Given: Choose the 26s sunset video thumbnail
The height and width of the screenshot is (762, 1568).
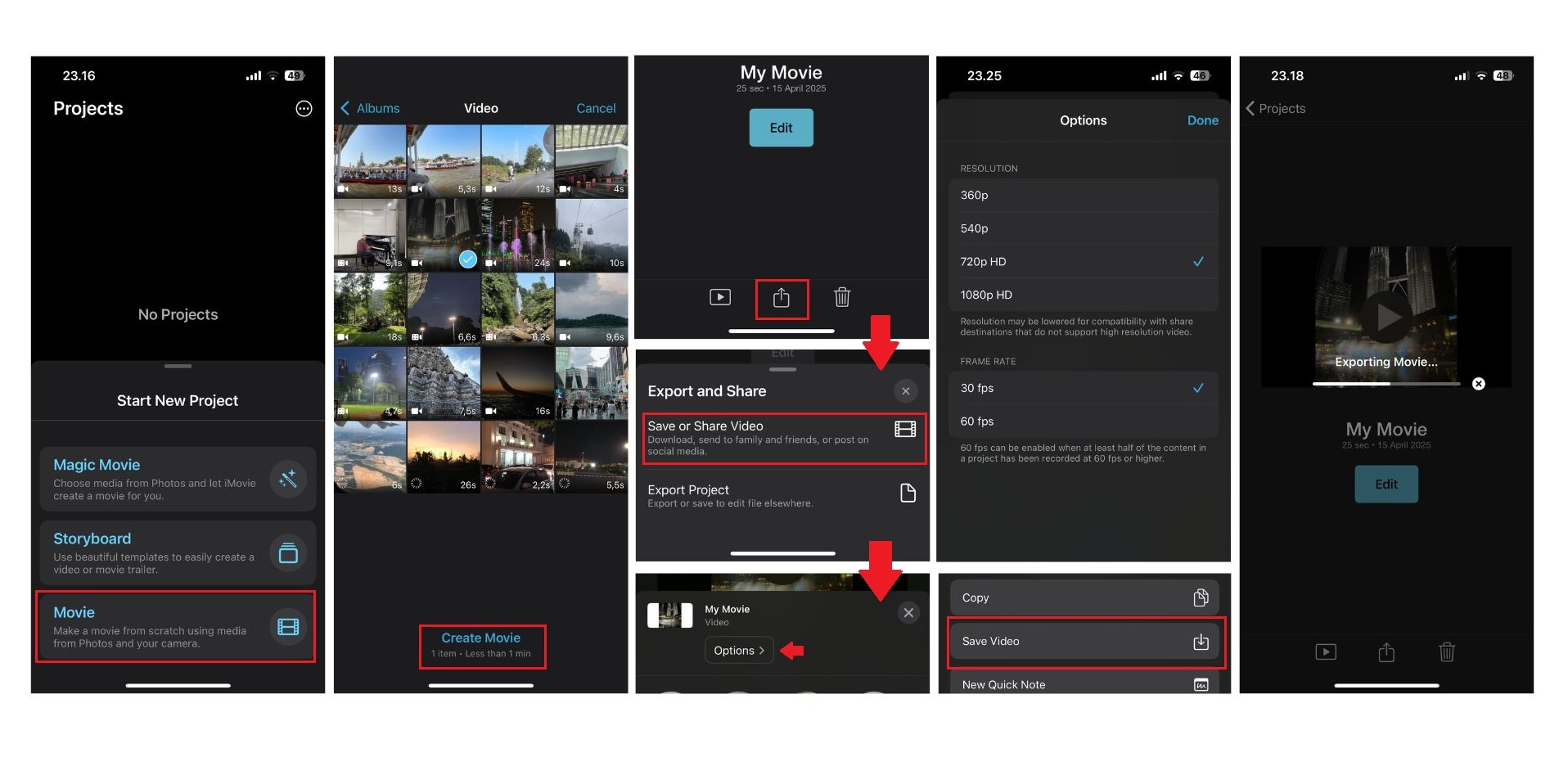Looking at the screenshot, I should click(x=444, y=456).
